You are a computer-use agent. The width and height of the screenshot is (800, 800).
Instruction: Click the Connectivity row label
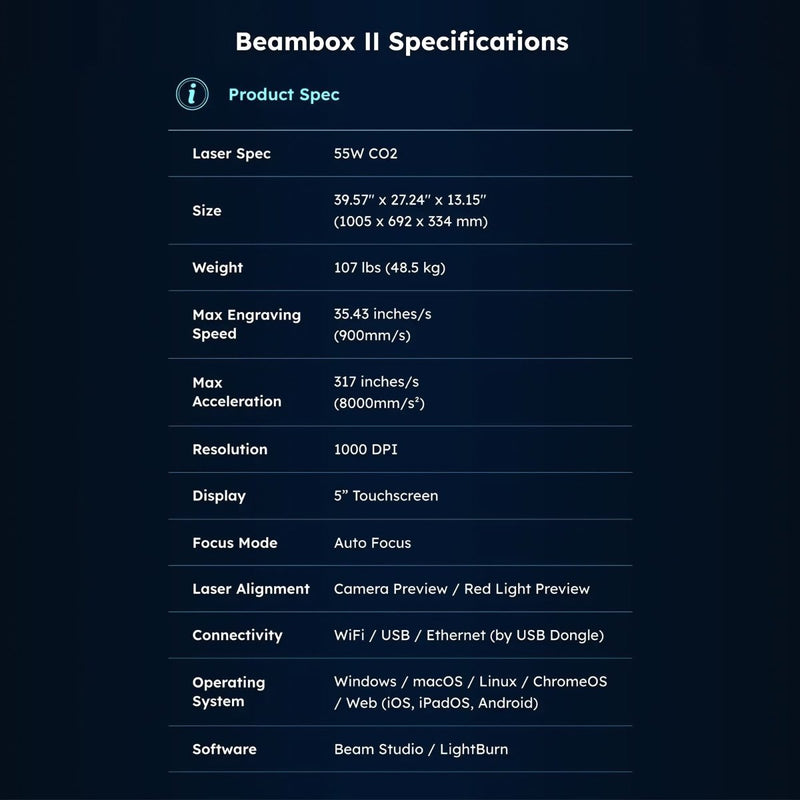(237, 635)
